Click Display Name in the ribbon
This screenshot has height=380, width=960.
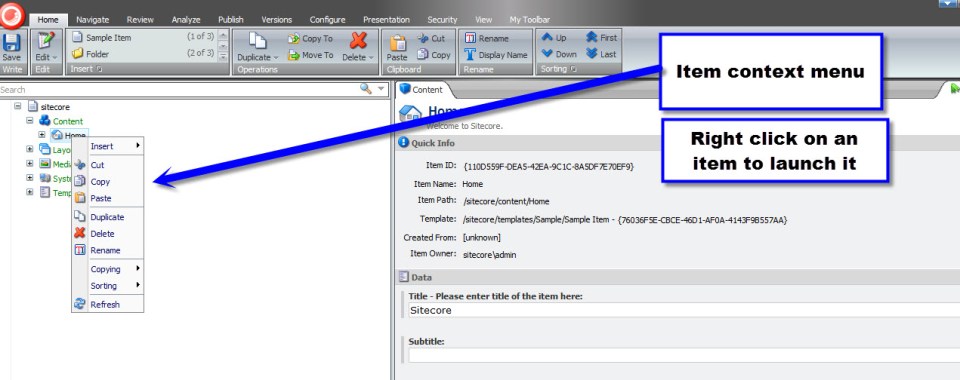tap(496, 54)
